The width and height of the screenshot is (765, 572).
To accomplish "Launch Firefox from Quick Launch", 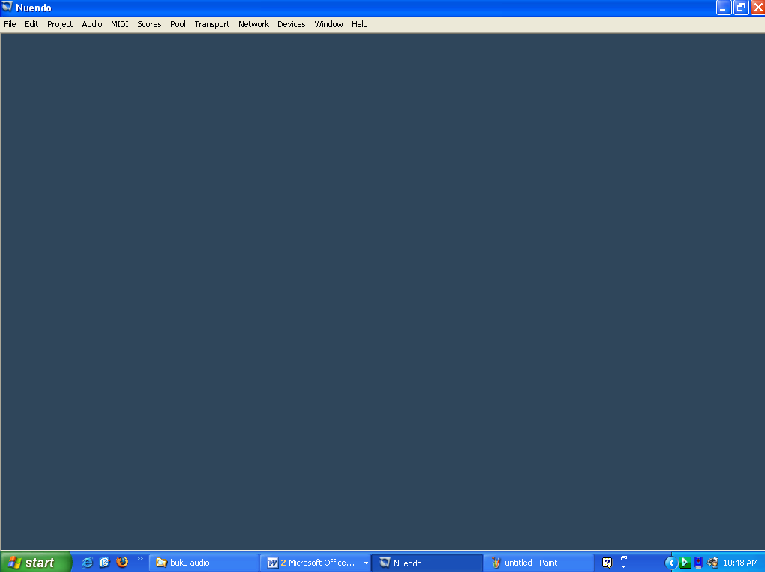I will tap(122, 562).
